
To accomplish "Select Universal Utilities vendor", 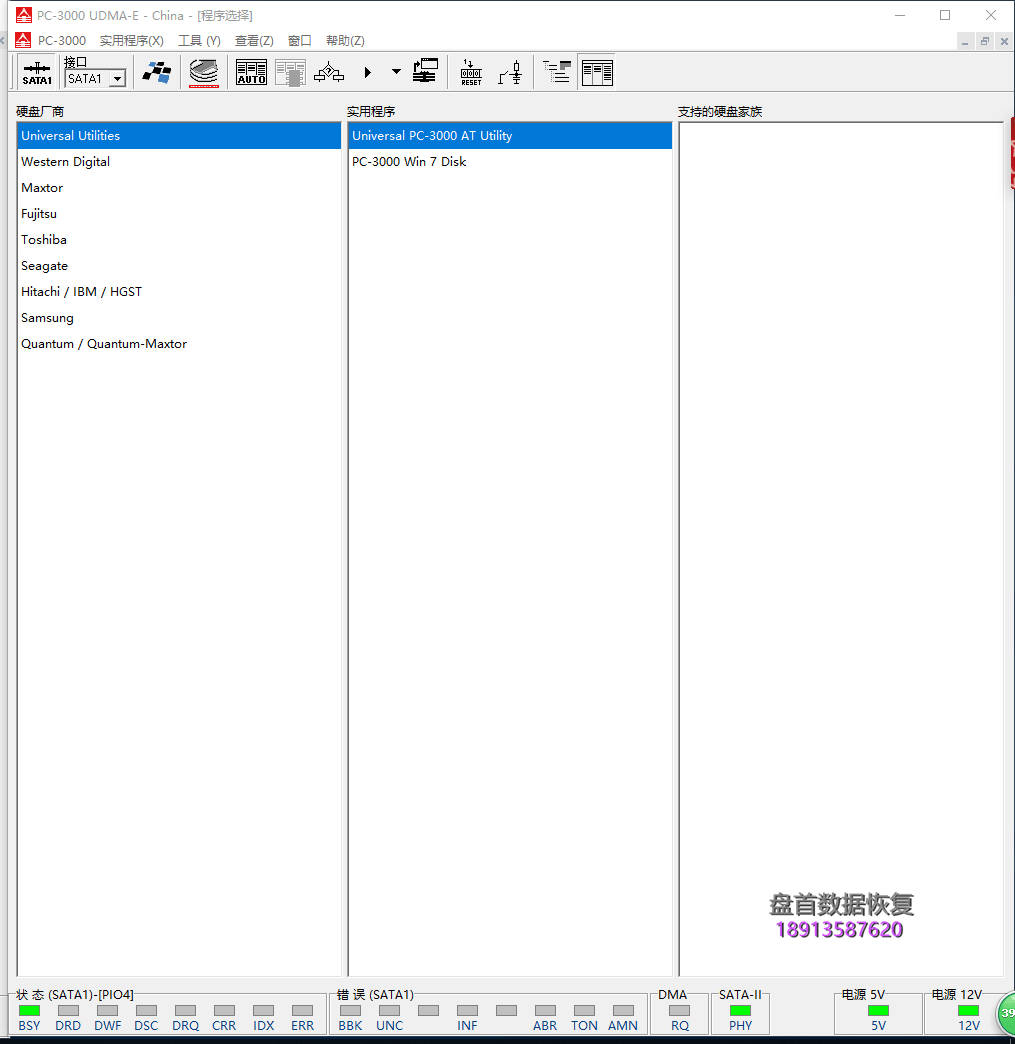I will click(178, 136).
